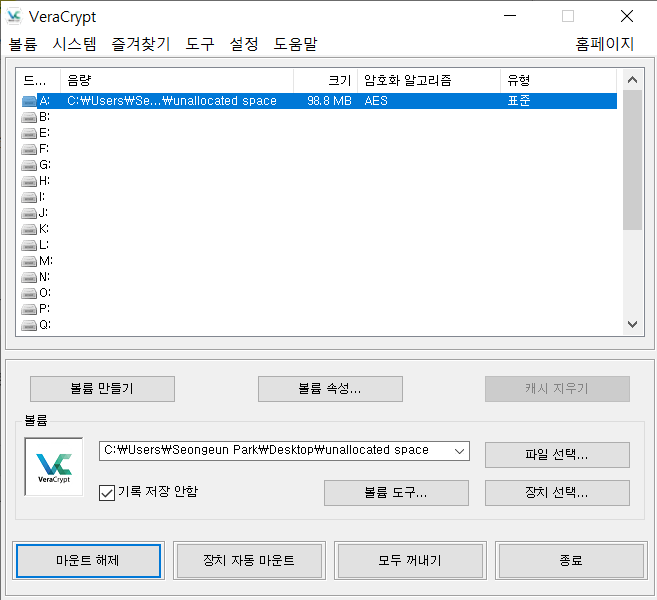Viewport: 657px width, 600px height.
Task: Select the K: drive slot icon
Action: tap(29, 229)
